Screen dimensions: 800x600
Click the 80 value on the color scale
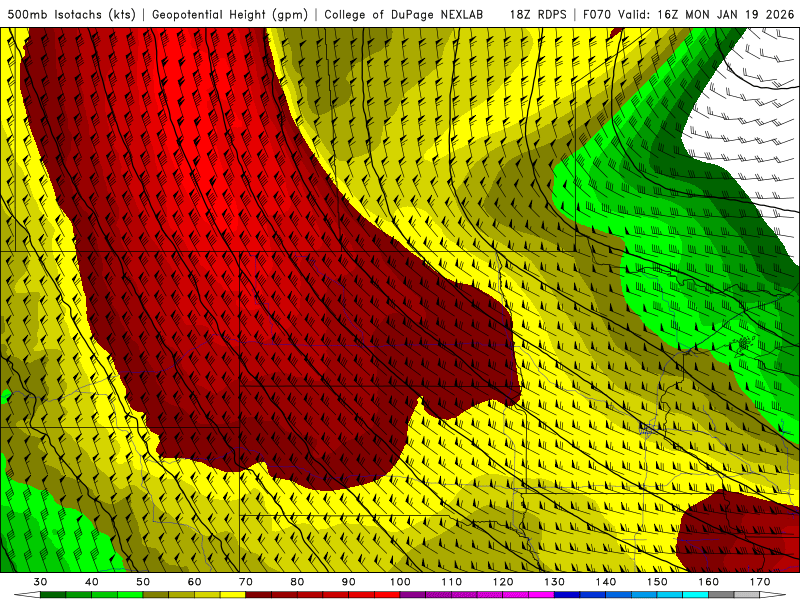click(x=297, y=582)
